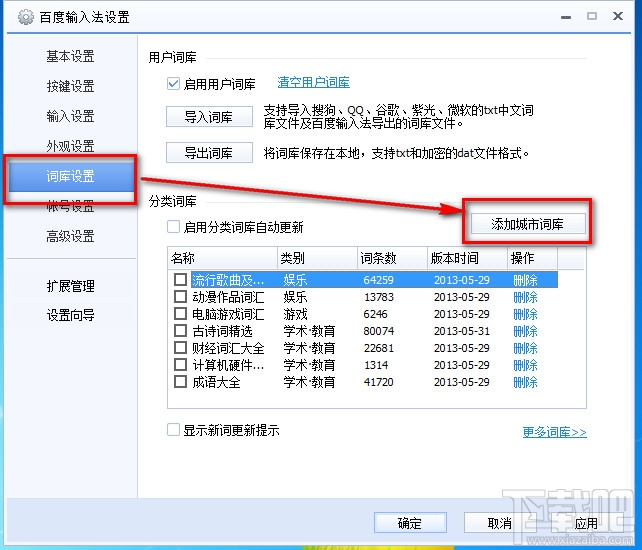This screenshot has width=642, height=550.
Task: Open 按键设置 section
Action: pos(70,86)
